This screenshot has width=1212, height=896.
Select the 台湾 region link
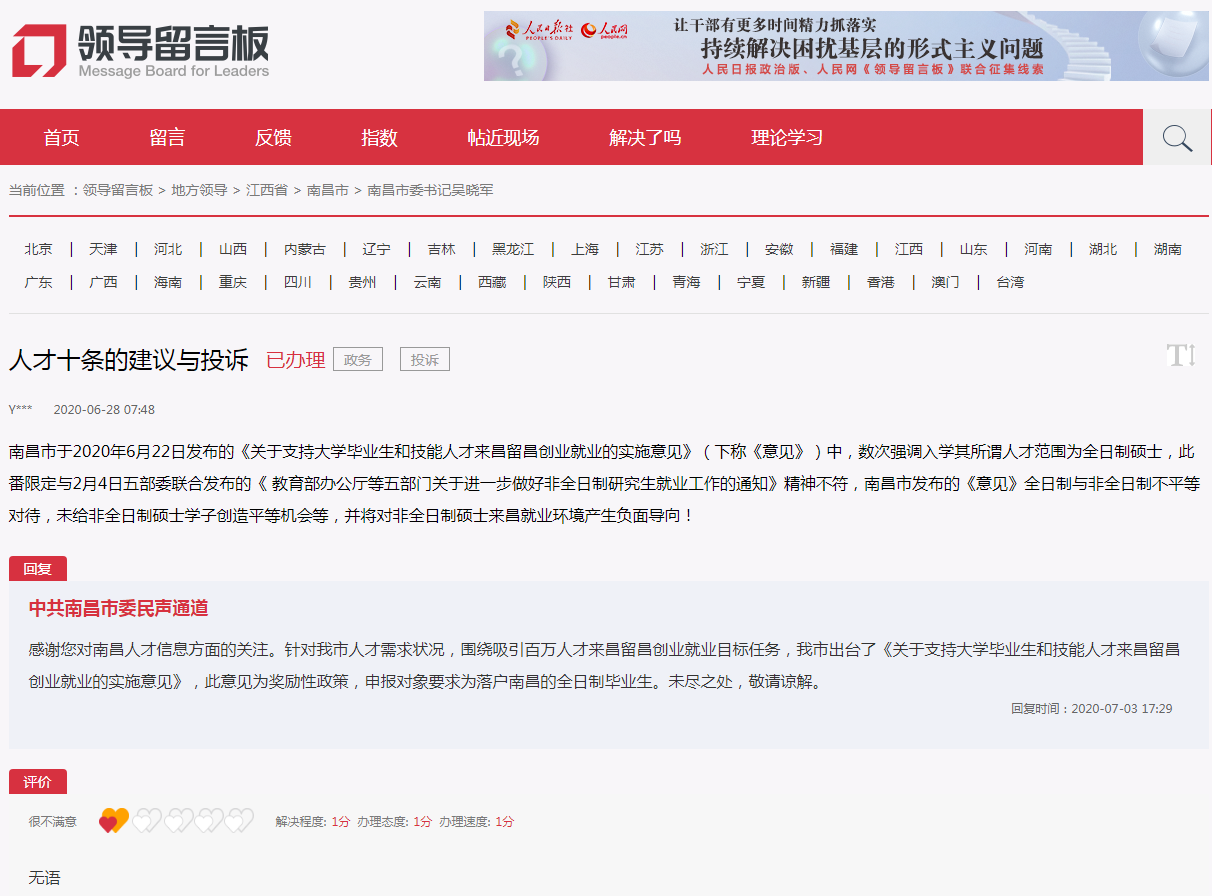tap(1010, 282)
